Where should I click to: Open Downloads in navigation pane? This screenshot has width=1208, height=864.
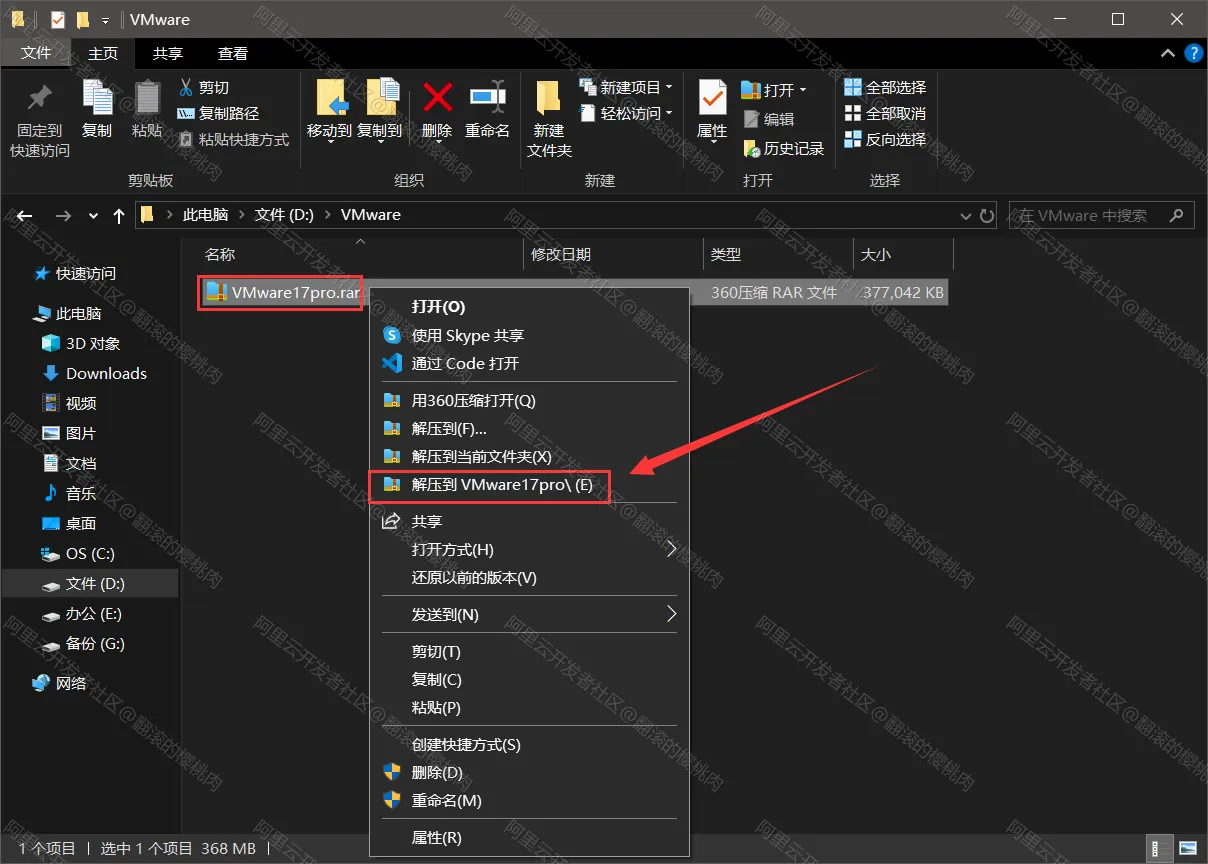[x=94, y=373]
